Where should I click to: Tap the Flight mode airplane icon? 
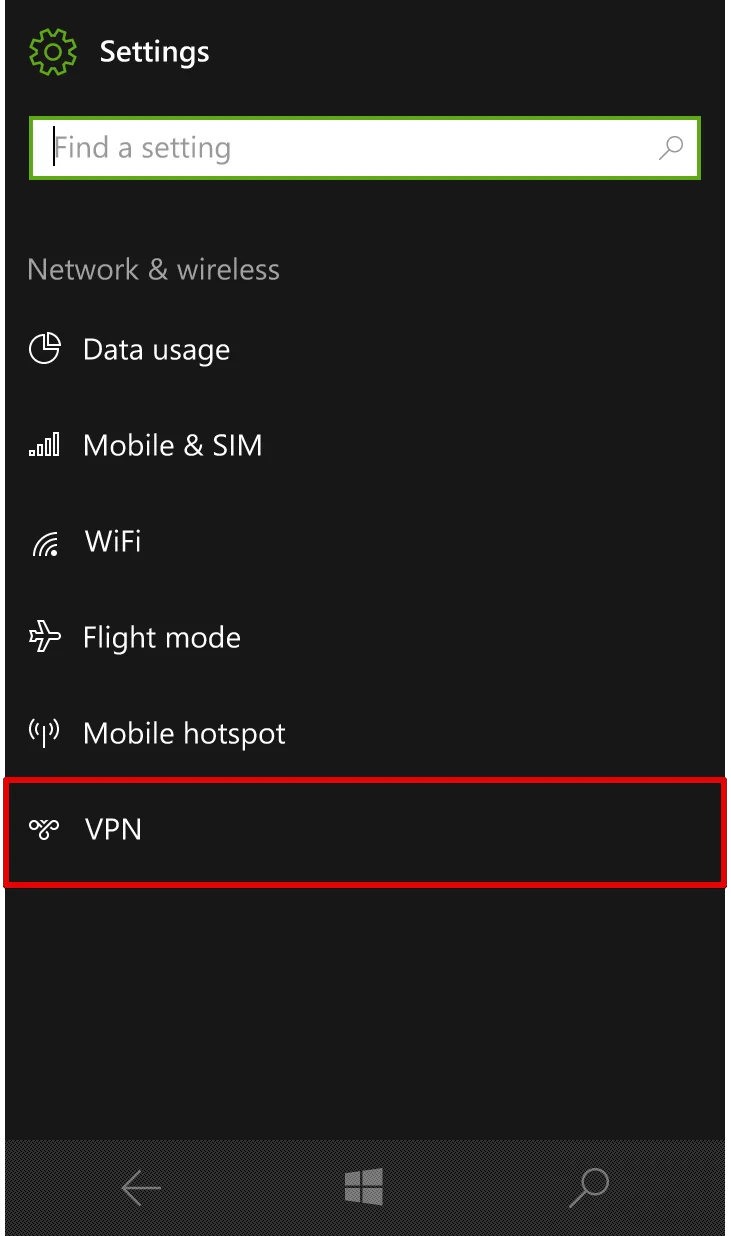[x=44, y=637]
